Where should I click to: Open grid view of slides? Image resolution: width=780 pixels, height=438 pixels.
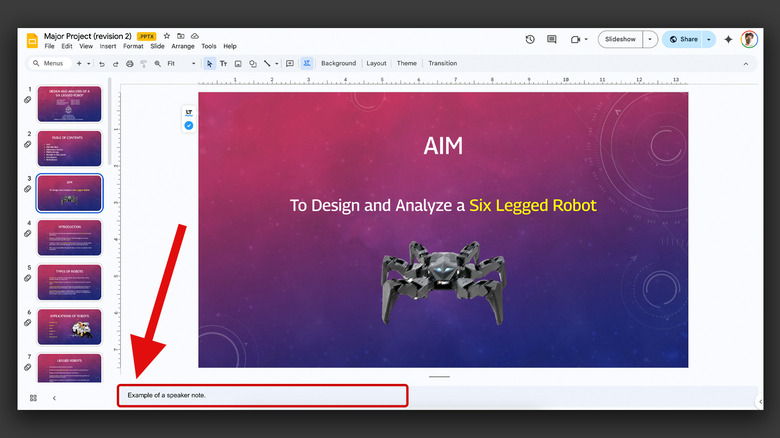pyautogui.click(x=33, y=398)
